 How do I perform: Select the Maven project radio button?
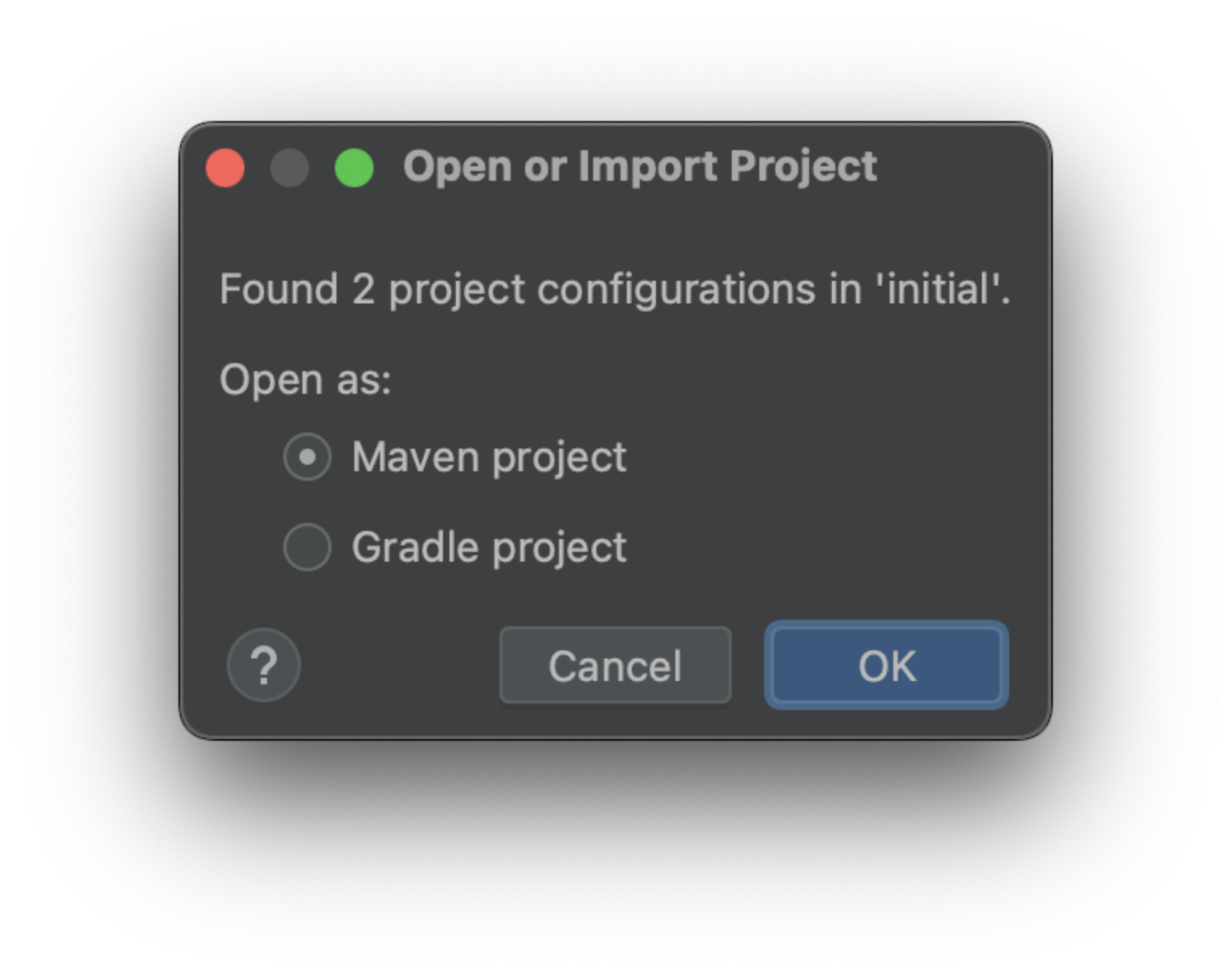pyautogui.click(x=307, y=457)
